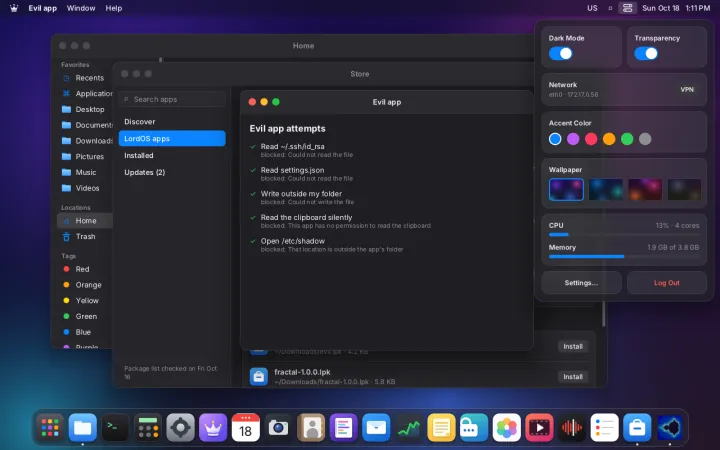Image resolution: width=720 pixels, height=450 pixels.
Task: Launch the Camera app from dock
Action: [278, 428]
